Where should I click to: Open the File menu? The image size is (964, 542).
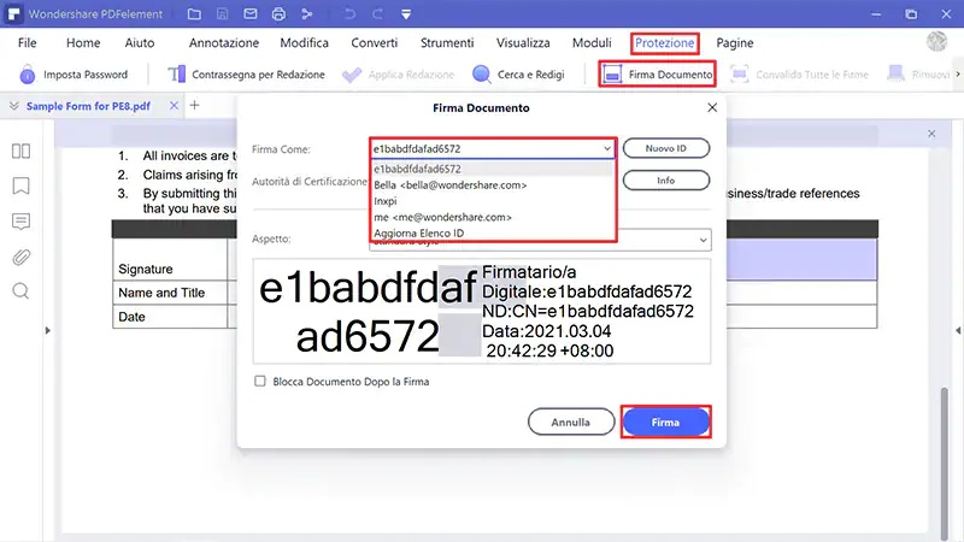(27, 43)
